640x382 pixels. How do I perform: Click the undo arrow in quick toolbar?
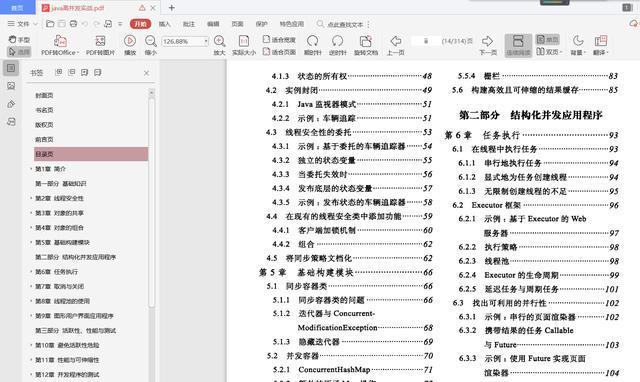click(85, 24)
